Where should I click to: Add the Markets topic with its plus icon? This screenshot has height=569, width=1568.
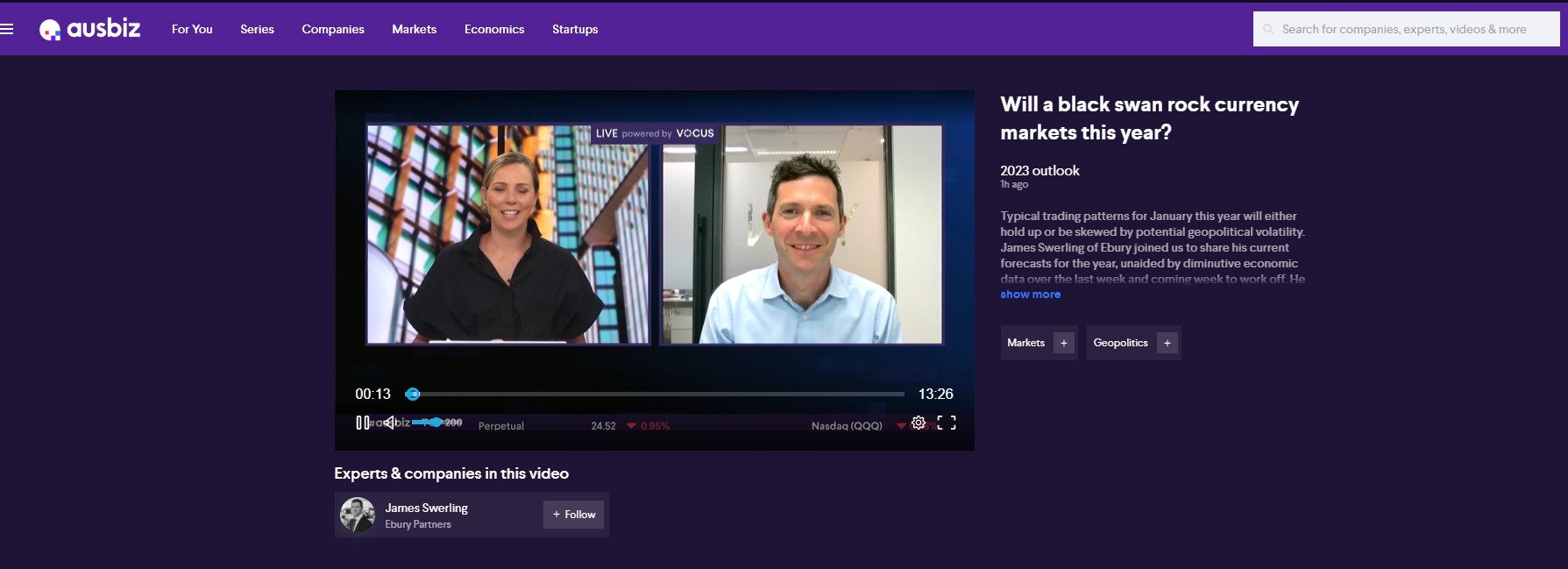[1064, 343]
